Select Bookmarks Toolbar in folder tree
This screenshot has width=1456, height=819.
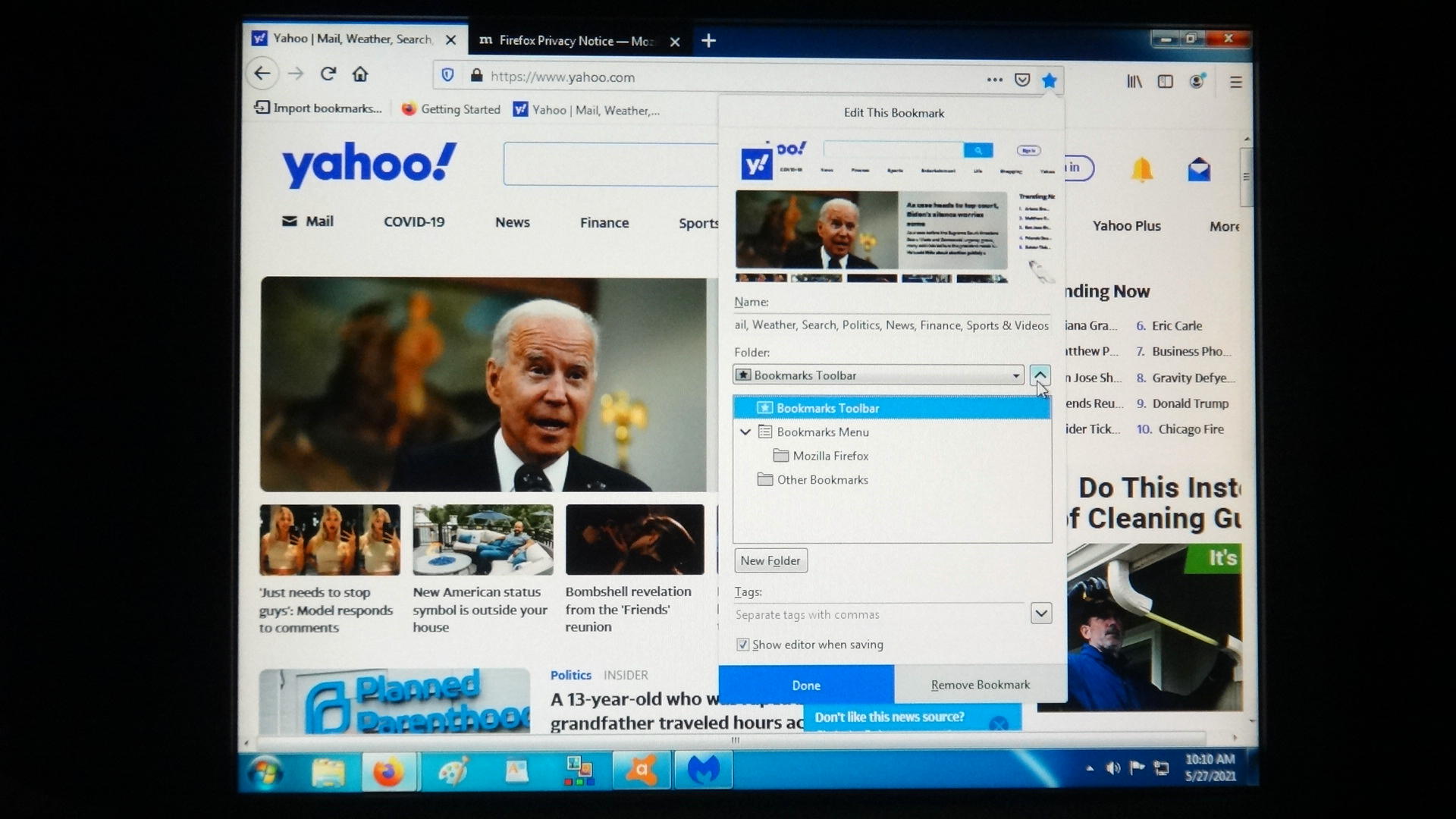(892, 408)
